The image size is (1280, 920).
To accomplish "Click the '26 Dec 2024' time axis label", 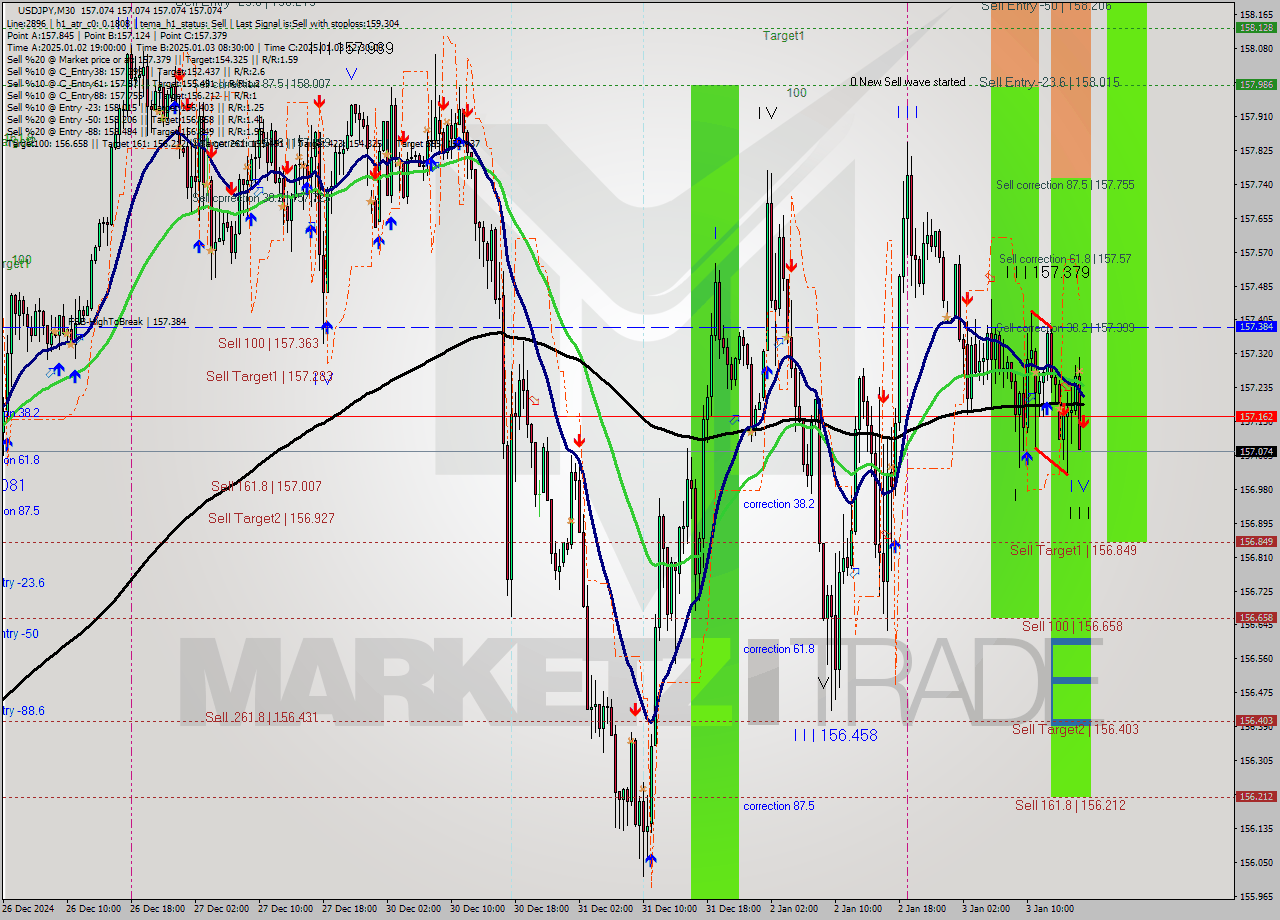I will (x=30, y=909).
